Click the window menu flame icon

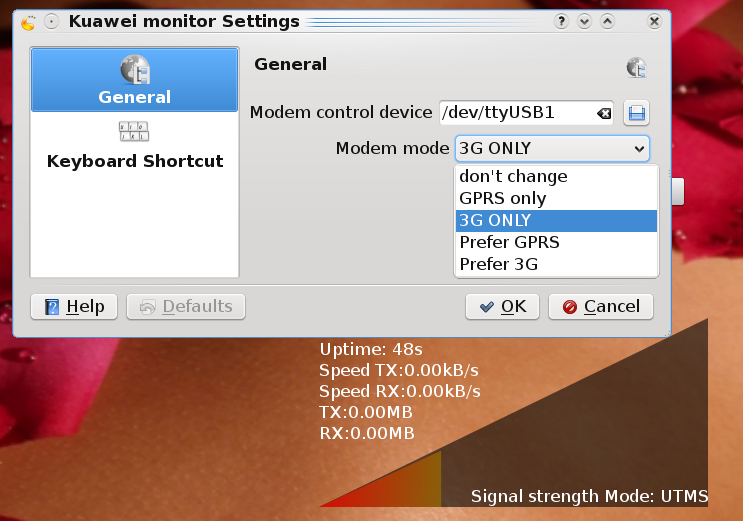point(28,22)
